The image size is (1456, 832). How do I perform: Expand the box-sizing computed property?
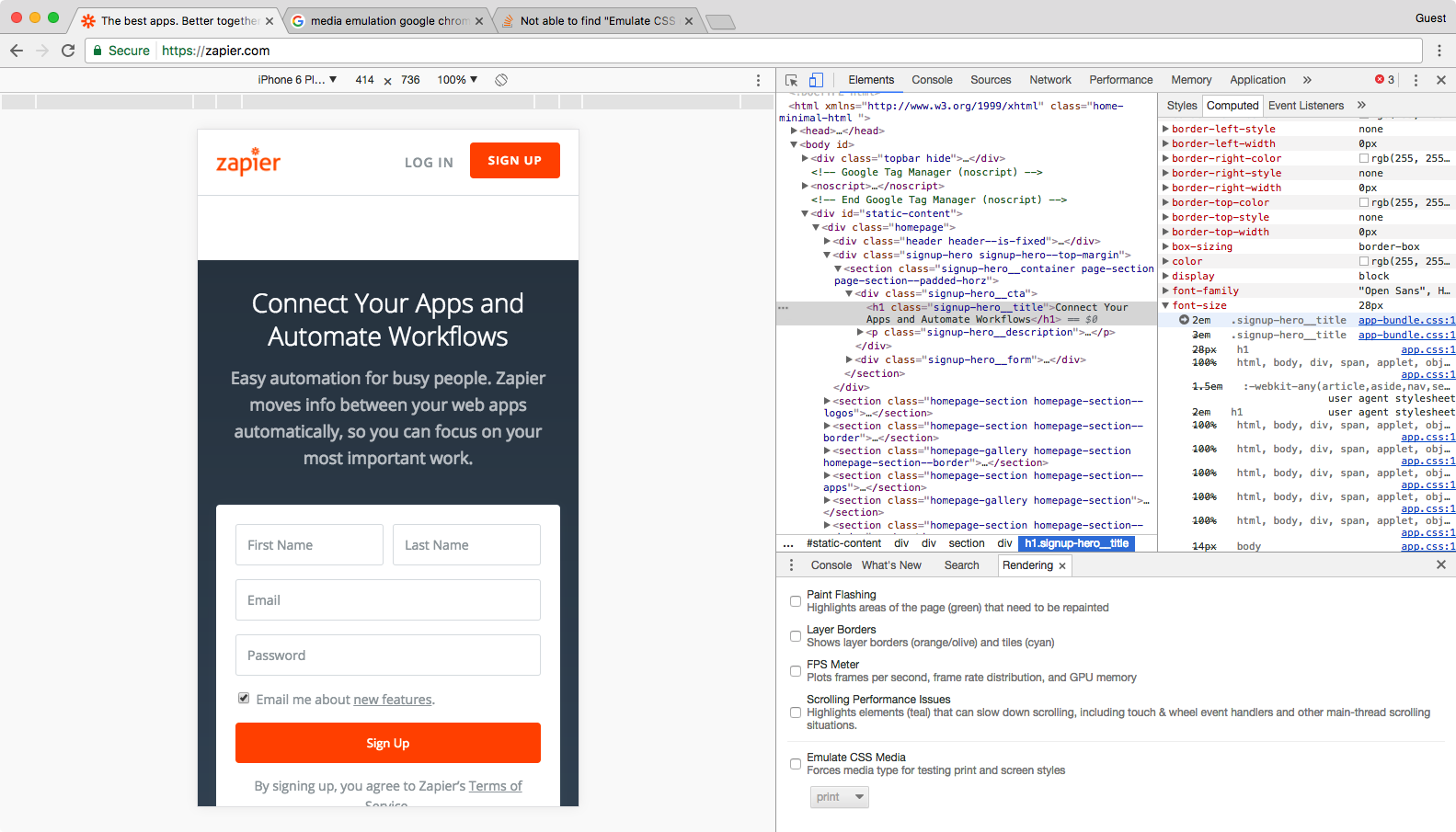(x=1166, y=246)
